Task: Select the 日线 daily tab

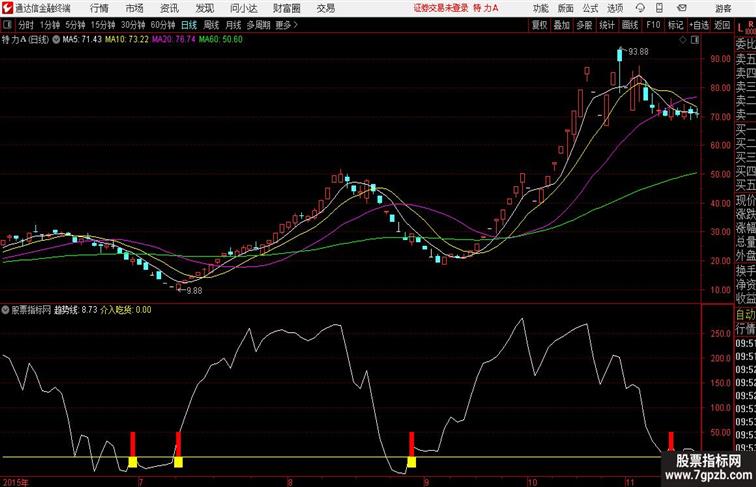Action: (189, 25)
